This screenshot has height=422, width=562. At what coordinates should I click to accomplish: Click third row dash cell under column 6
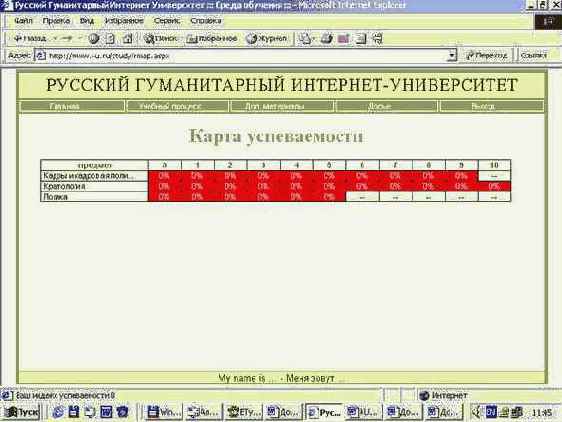[x=362, y=196]
